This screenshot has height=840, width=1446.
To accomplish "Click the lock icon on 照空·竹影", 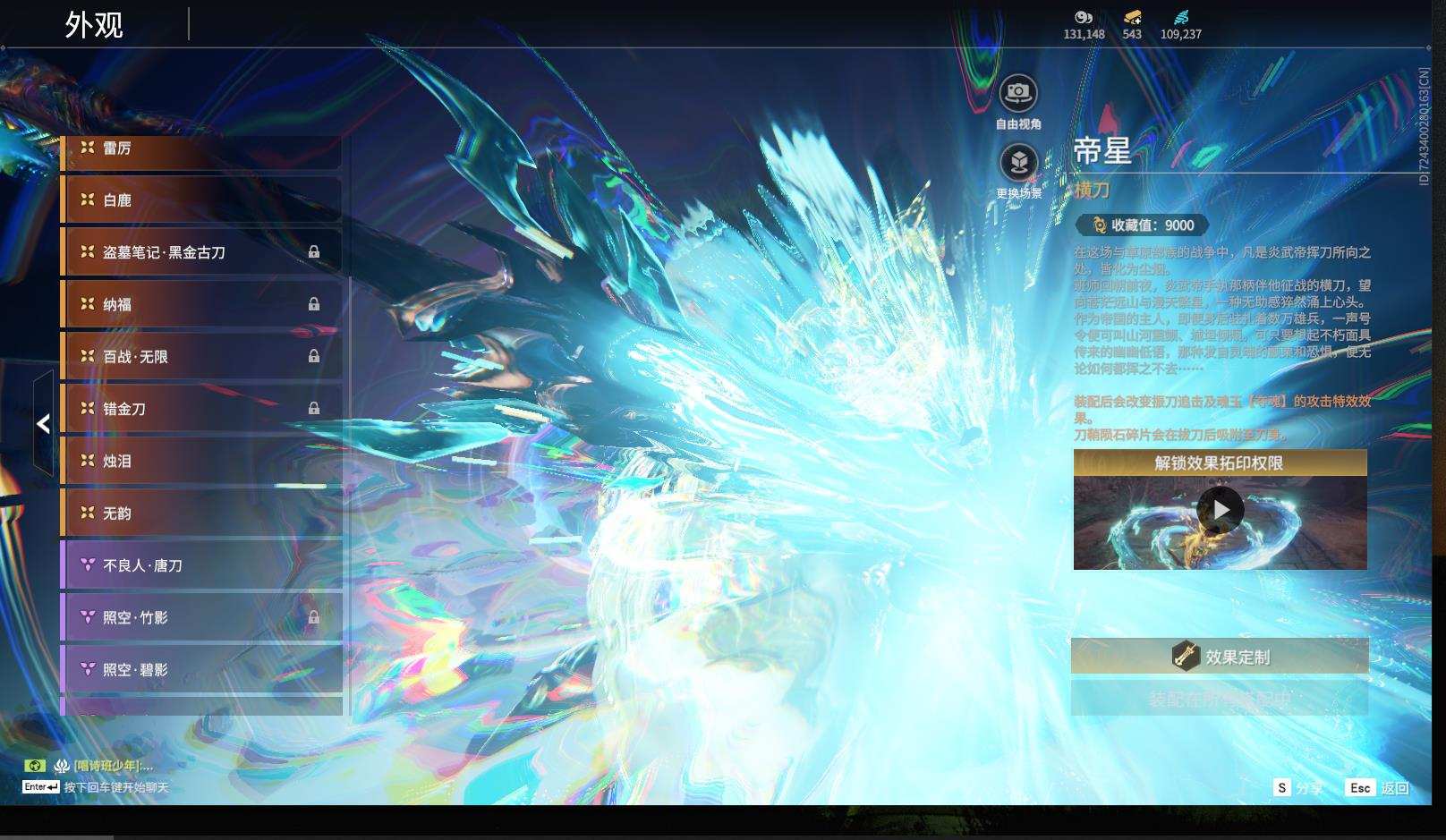I will coord(314,617).
